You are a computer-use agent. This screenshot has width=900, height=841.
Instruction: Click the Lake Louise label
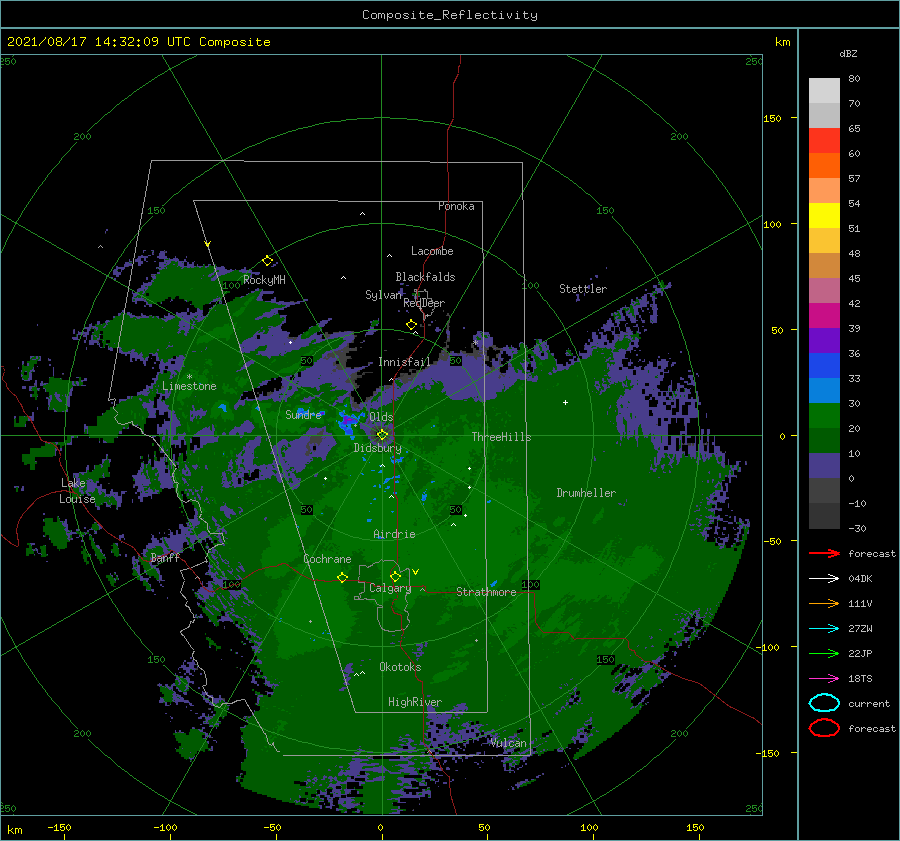(x=77, y=491)
